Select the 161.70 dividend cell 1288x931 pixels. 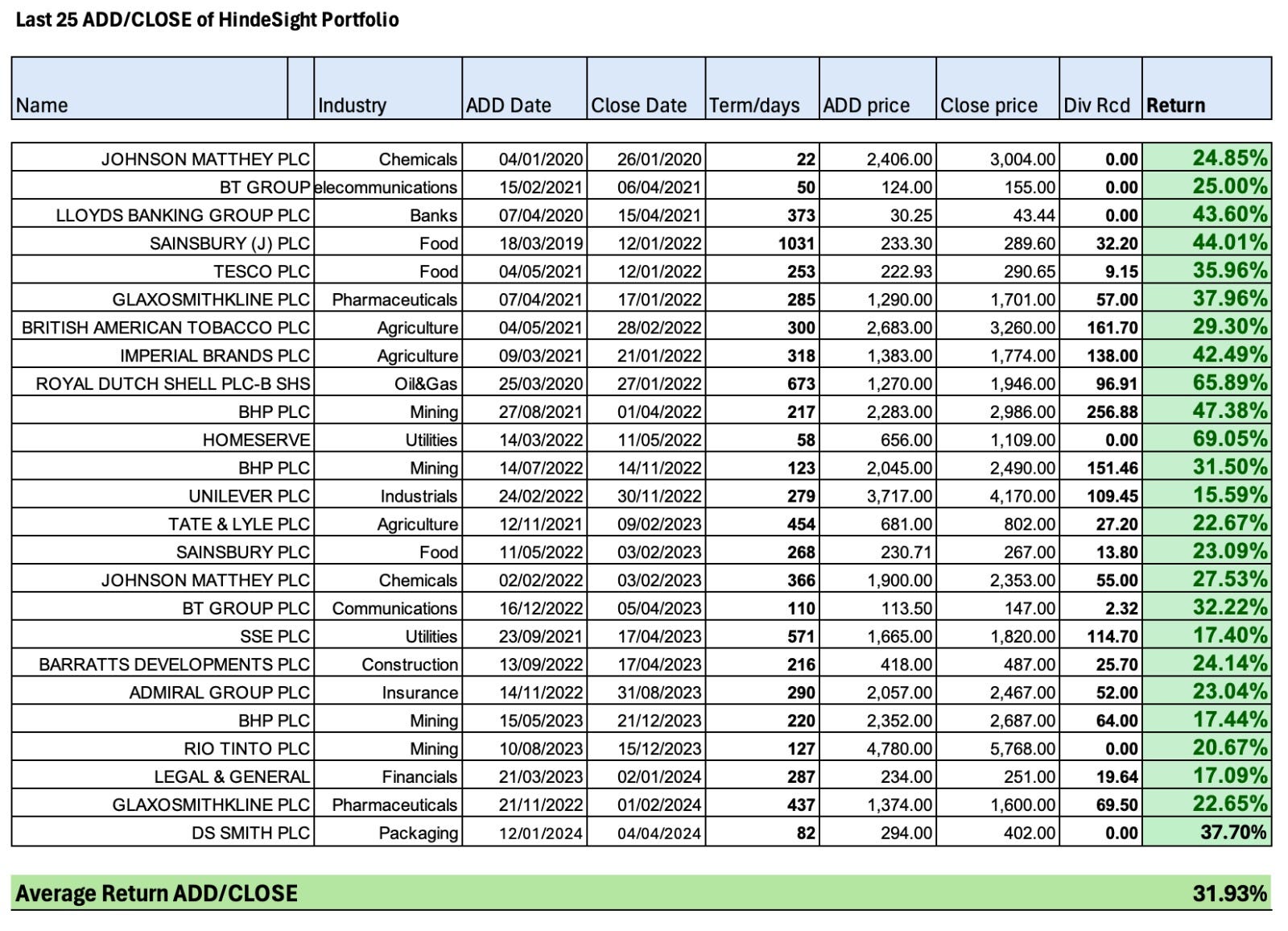point(1100,328)
